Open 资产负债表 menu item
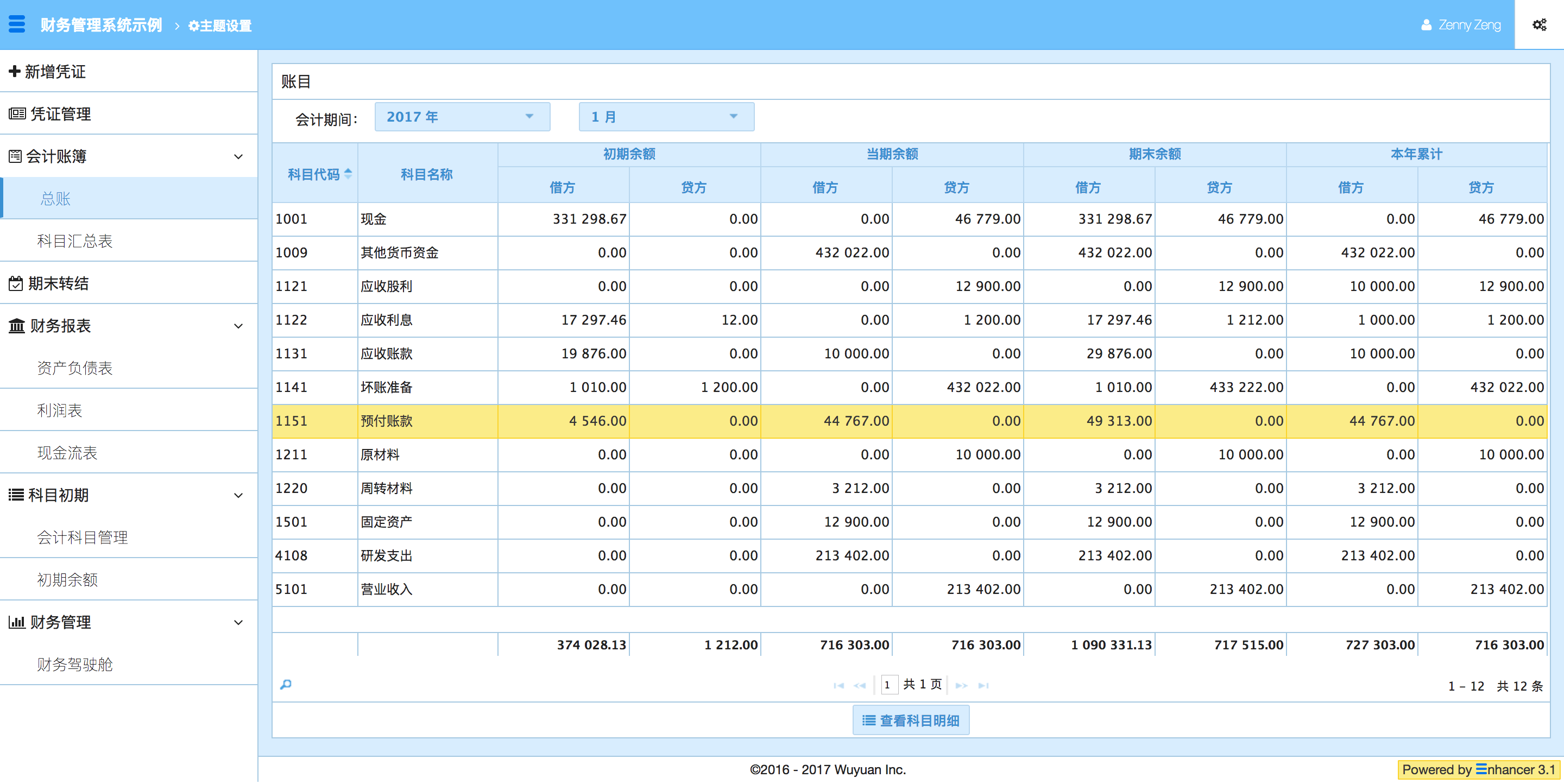Screen dimensions: 1564x784 pyautogui.click(x=75, y=368)
